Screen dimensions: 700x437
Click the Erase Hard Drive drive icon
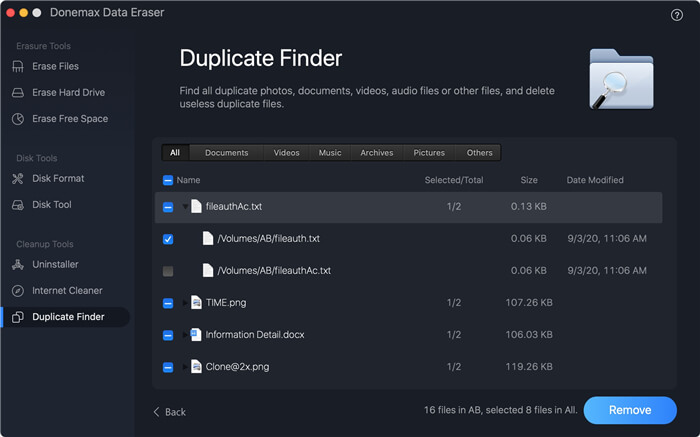18,93
